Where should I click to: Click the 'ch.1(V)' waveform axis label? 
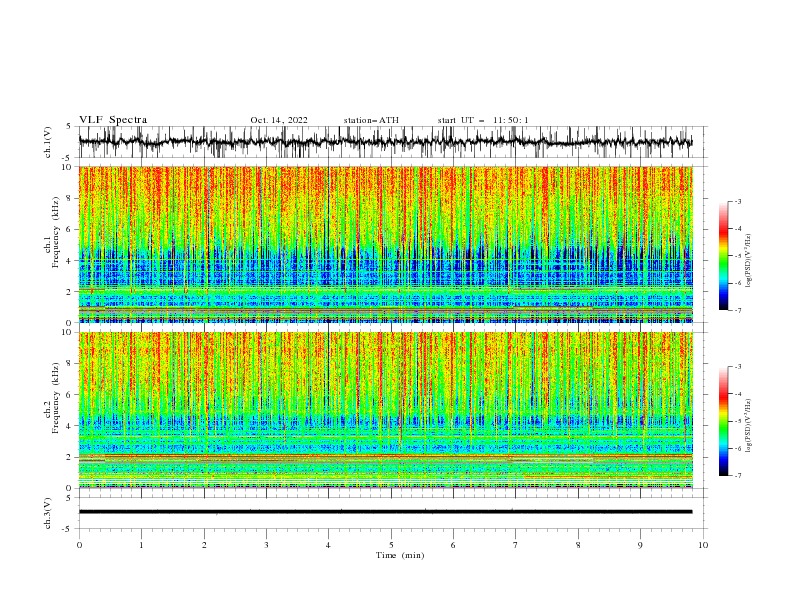(48, 142)
